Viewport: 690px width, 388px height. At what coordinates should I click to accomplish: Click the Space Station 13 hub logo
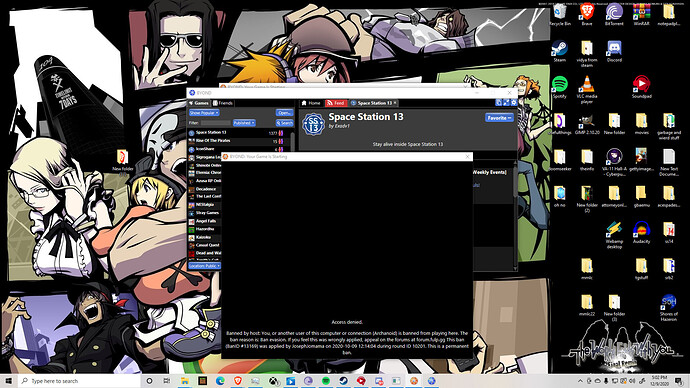point(313,124)
